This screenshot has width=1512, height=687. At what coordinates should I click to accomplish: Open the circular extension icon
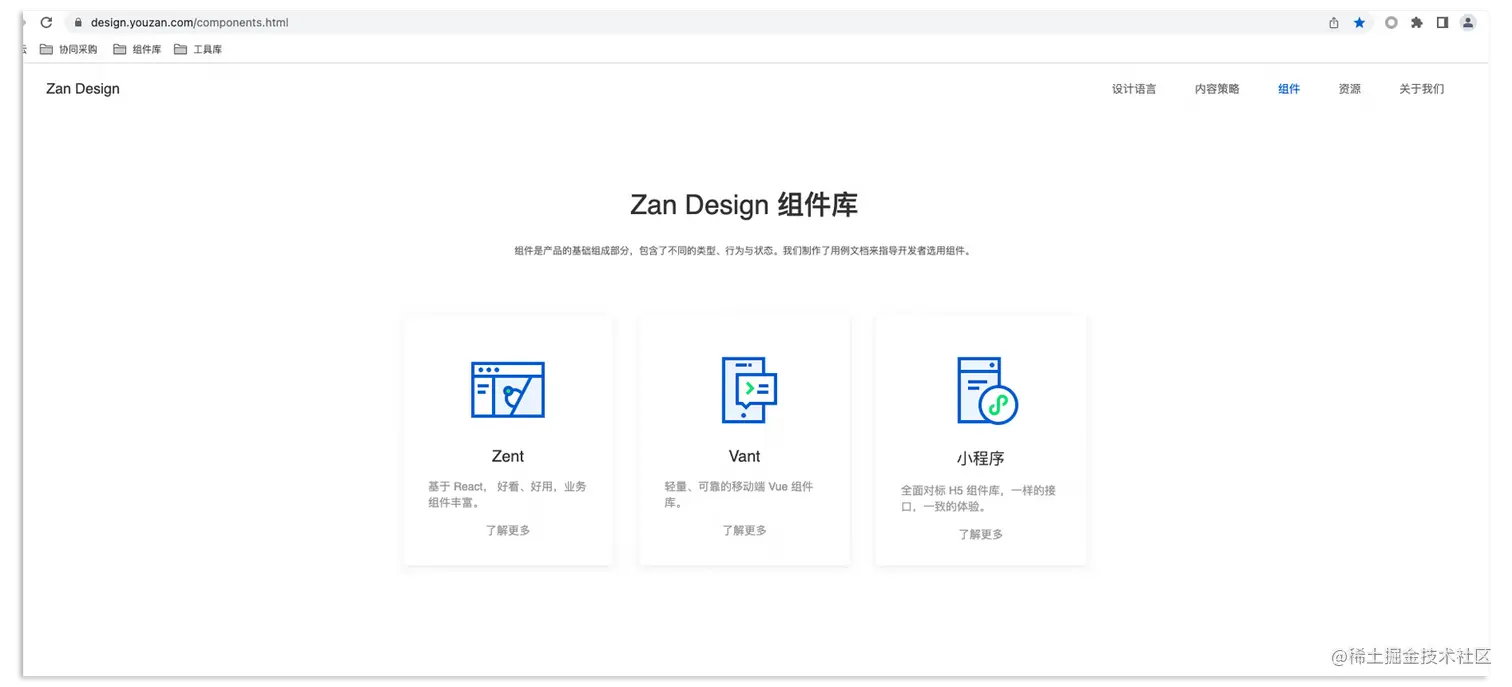click(1391, 22)
